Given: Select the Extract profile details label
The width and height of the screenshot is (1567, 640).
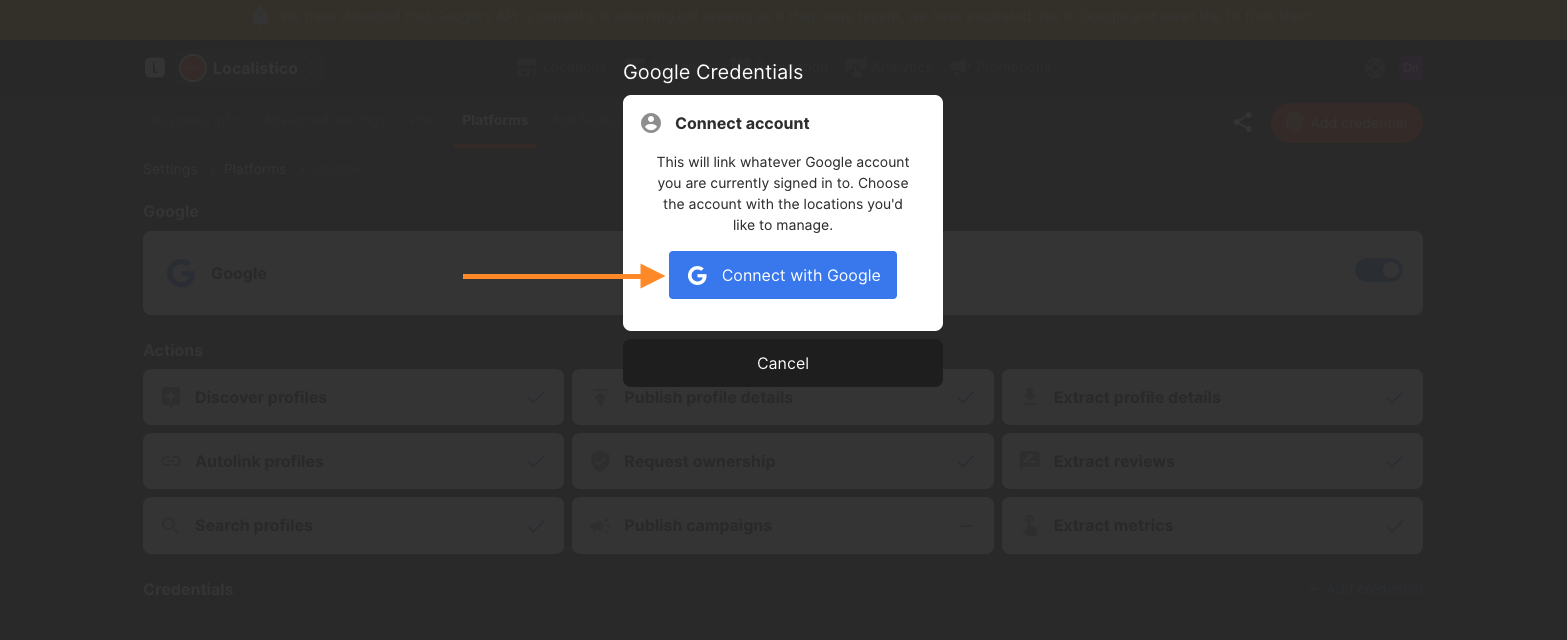Looking at the screenshot, I should pos(1137,397).
